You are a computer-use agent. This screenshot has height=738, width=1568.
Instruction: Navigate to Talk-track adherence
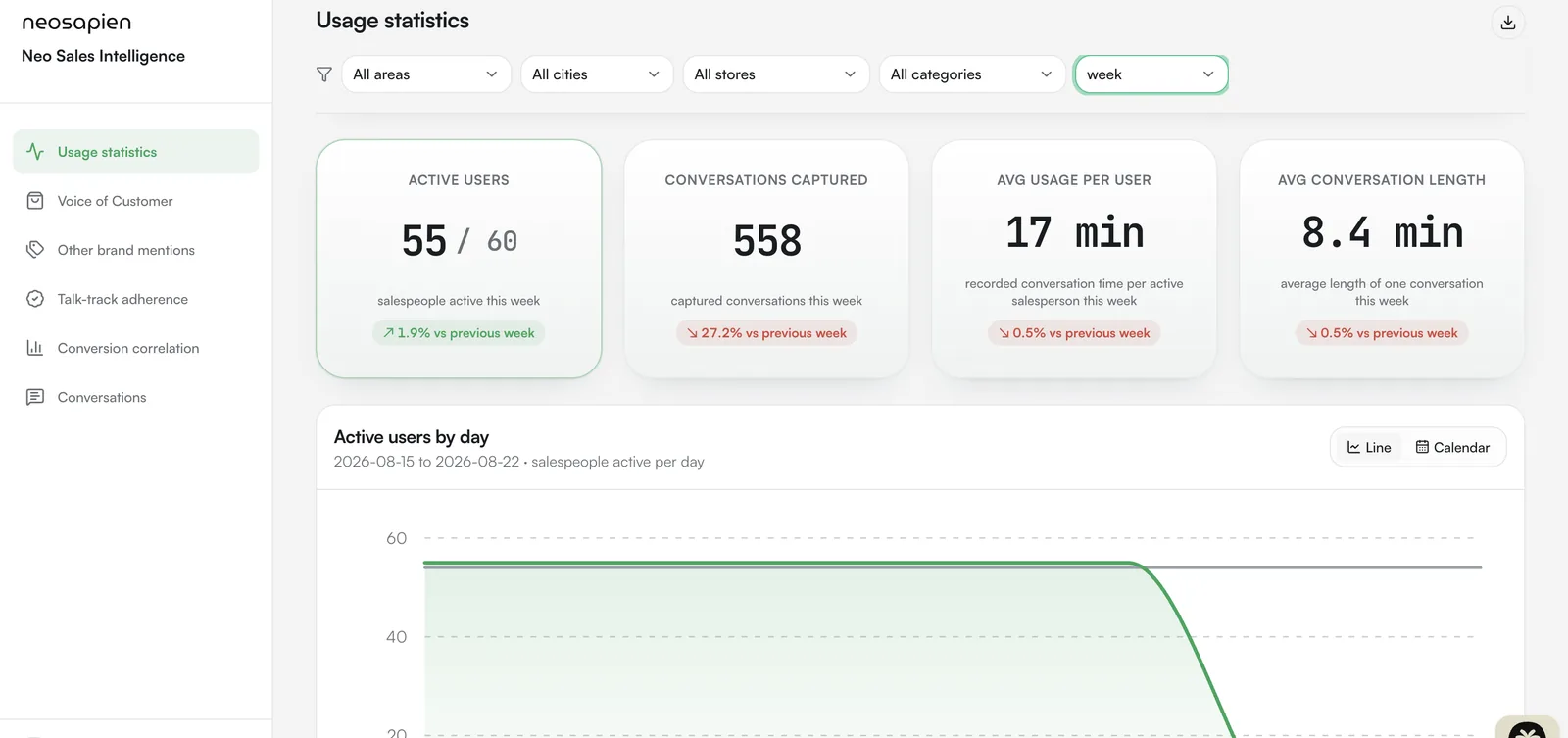click(136, 299)
